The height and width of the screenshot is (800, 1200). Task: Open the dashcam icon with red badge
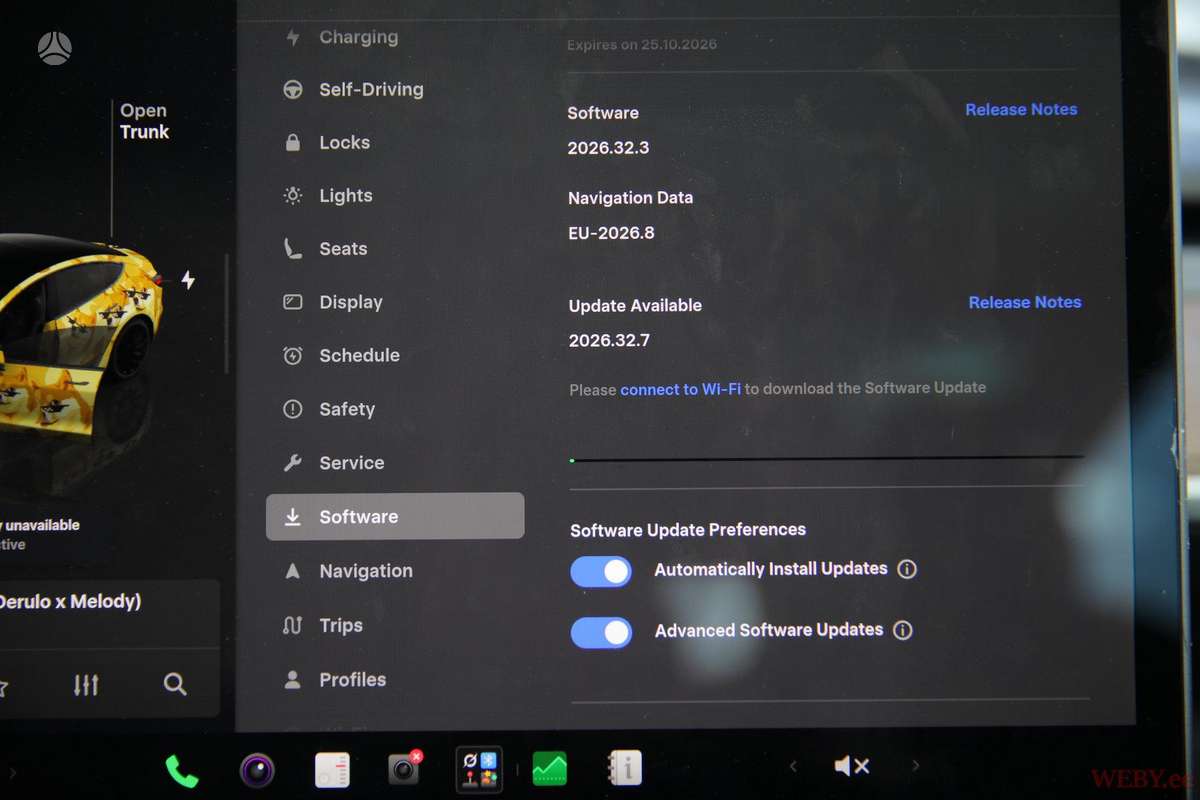[x=405, y=768]
